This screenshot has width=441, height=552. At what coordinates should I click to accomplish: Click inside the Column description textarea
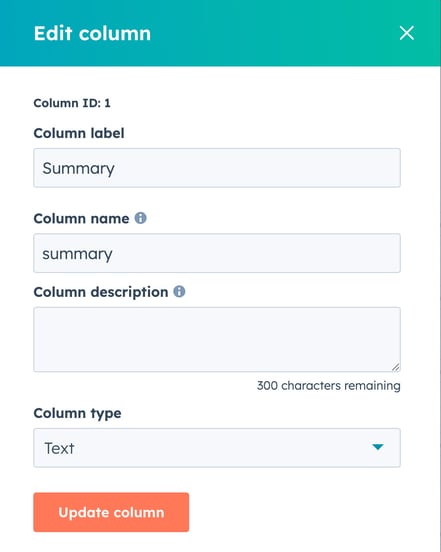[x=217, y=339]
